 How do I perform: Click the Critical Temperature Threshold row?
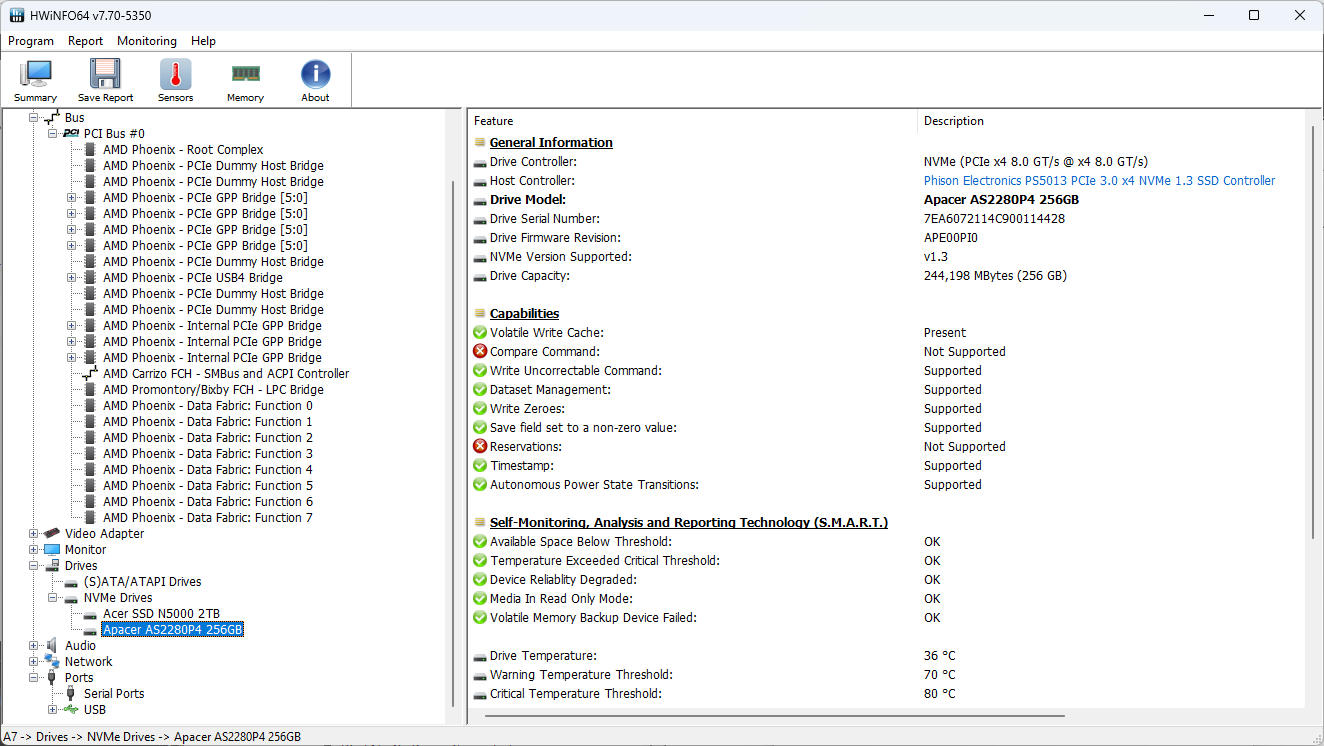pos(886,694)
